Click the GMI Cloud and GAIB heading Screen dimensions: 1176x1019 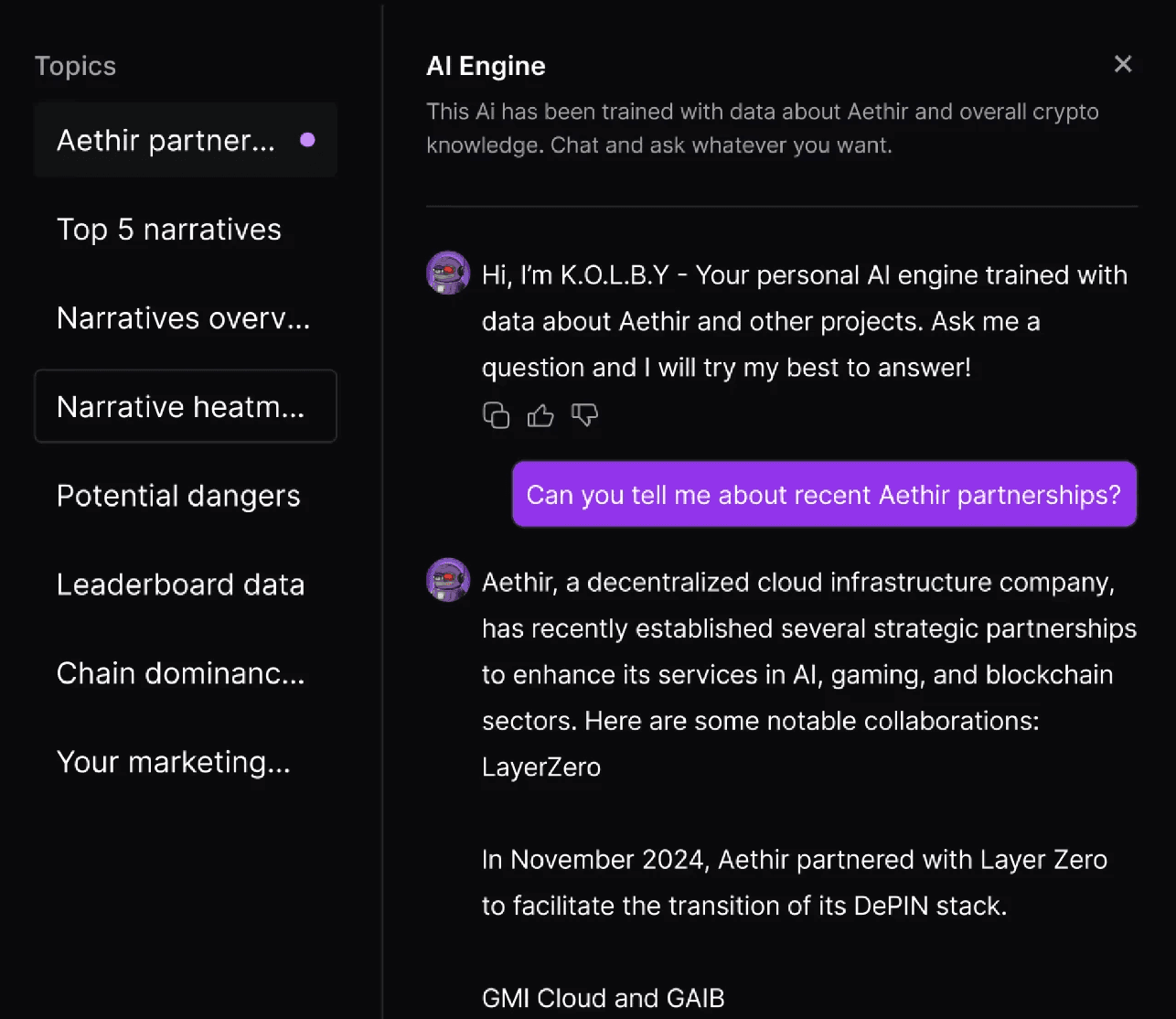[604, 998]
